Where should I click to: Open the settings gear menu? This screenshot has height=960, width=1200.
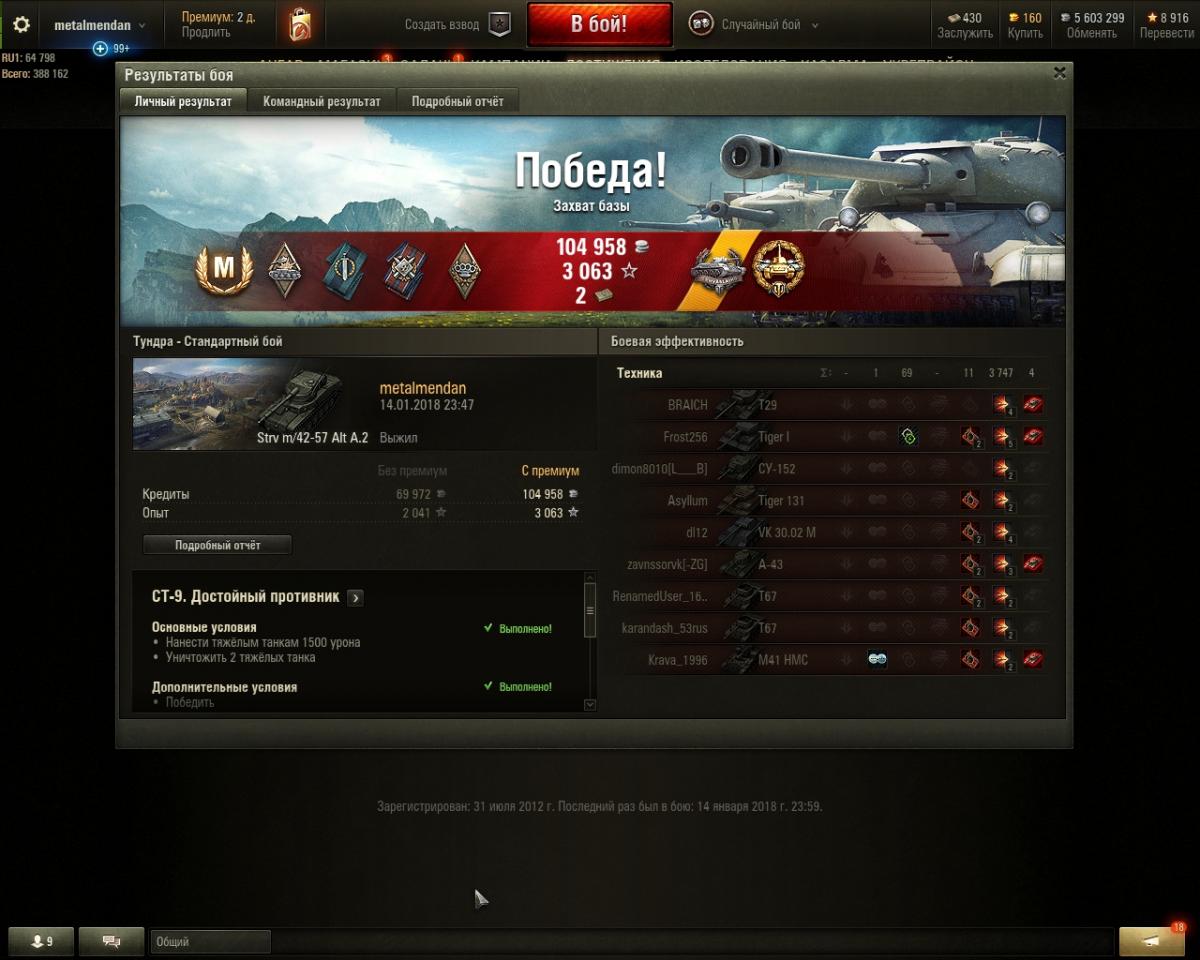click(x=21, y=25)
